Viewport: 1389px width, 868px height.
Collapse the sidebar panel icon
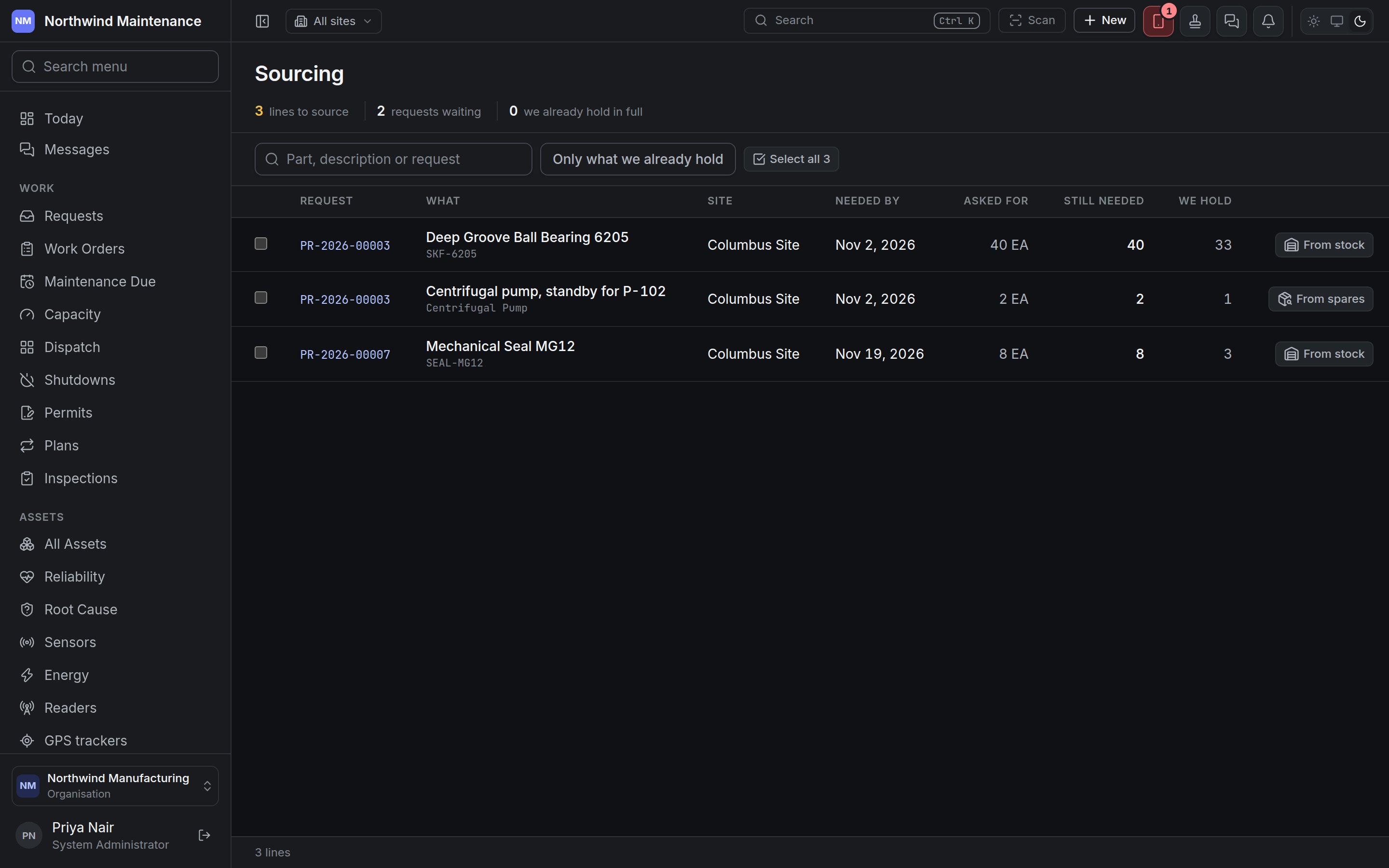pyautogui.click(x=262, y=21)
